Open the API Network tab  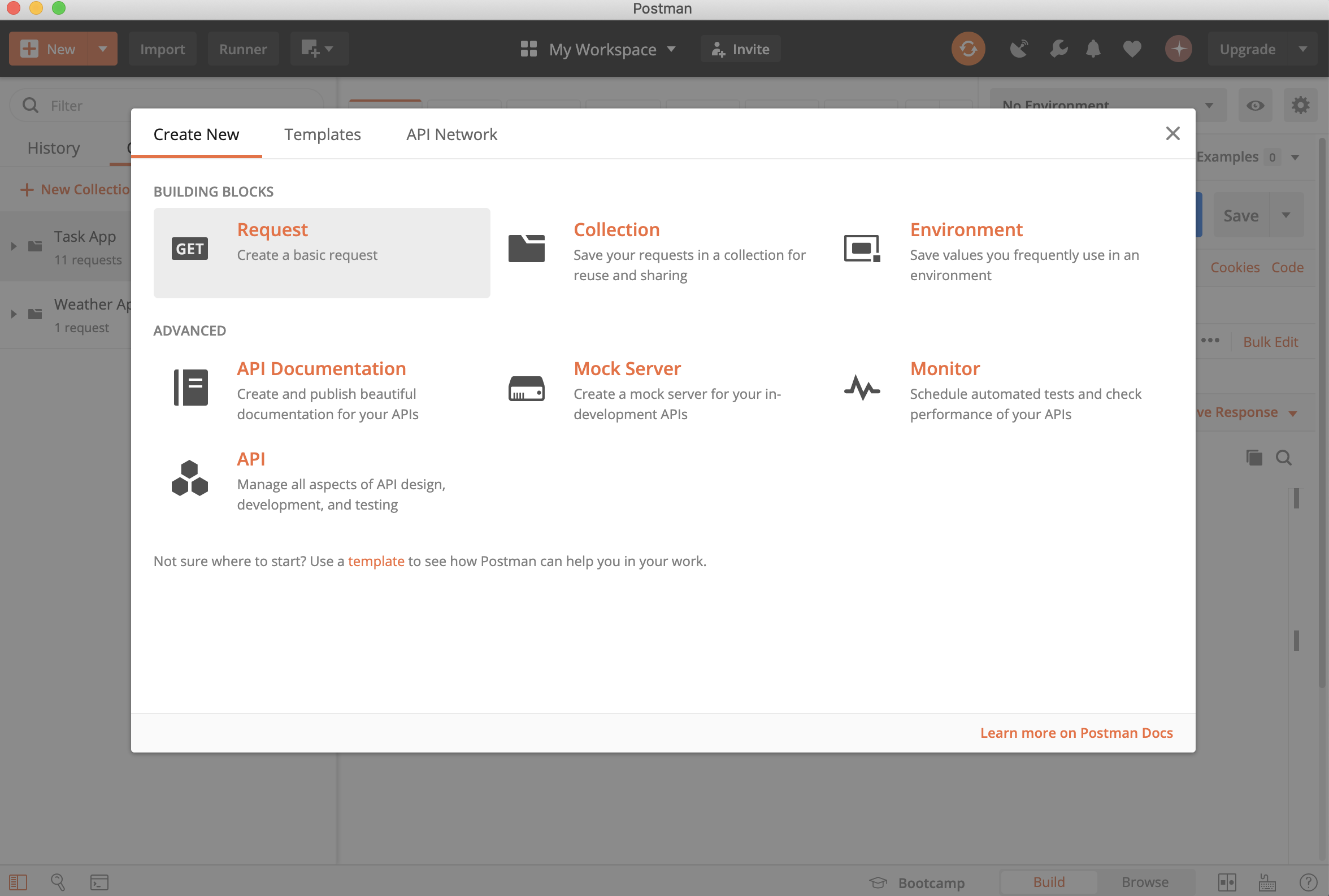tap(451, 134)
